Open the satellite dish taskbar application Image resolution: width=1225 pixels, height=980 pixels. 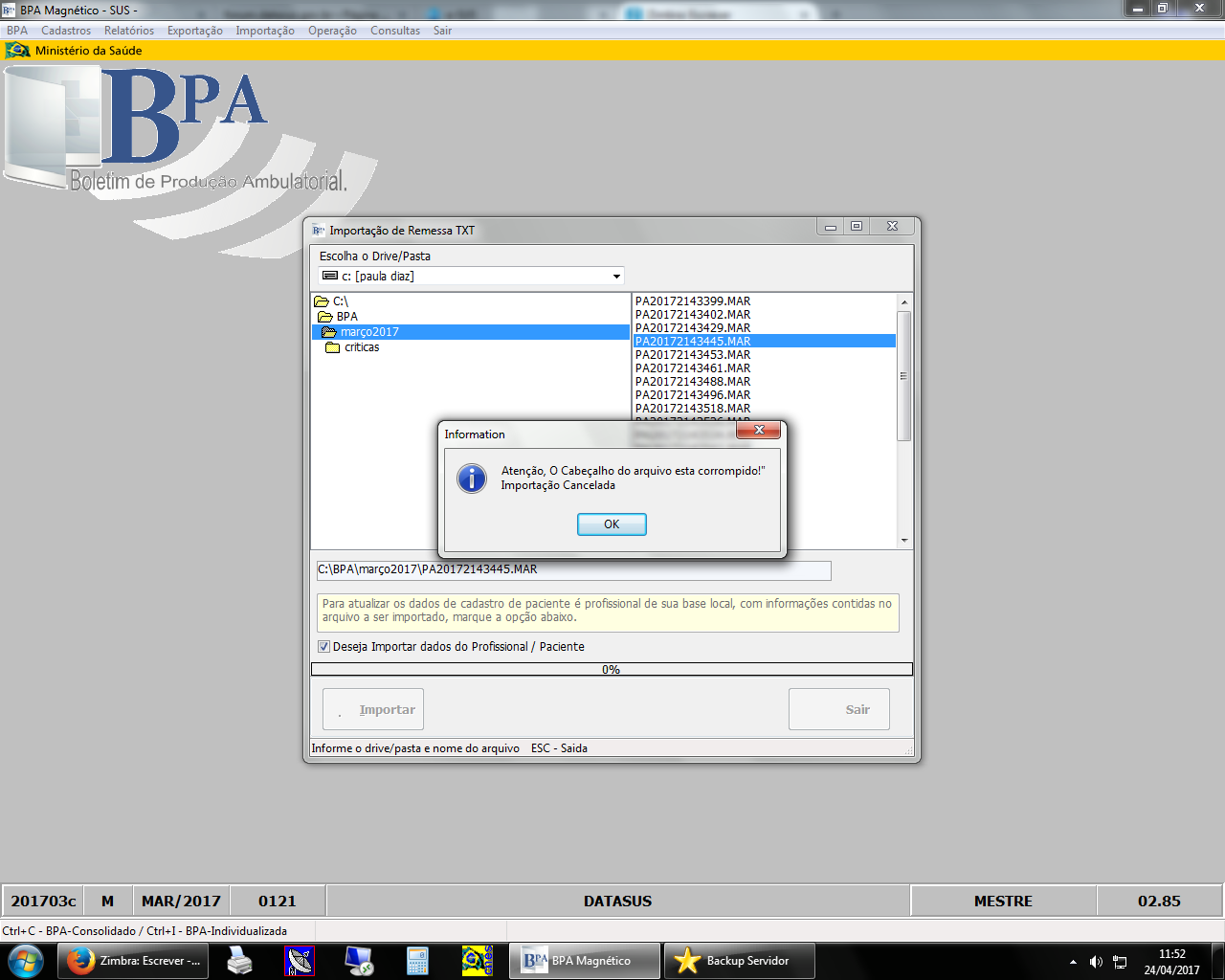300,961
